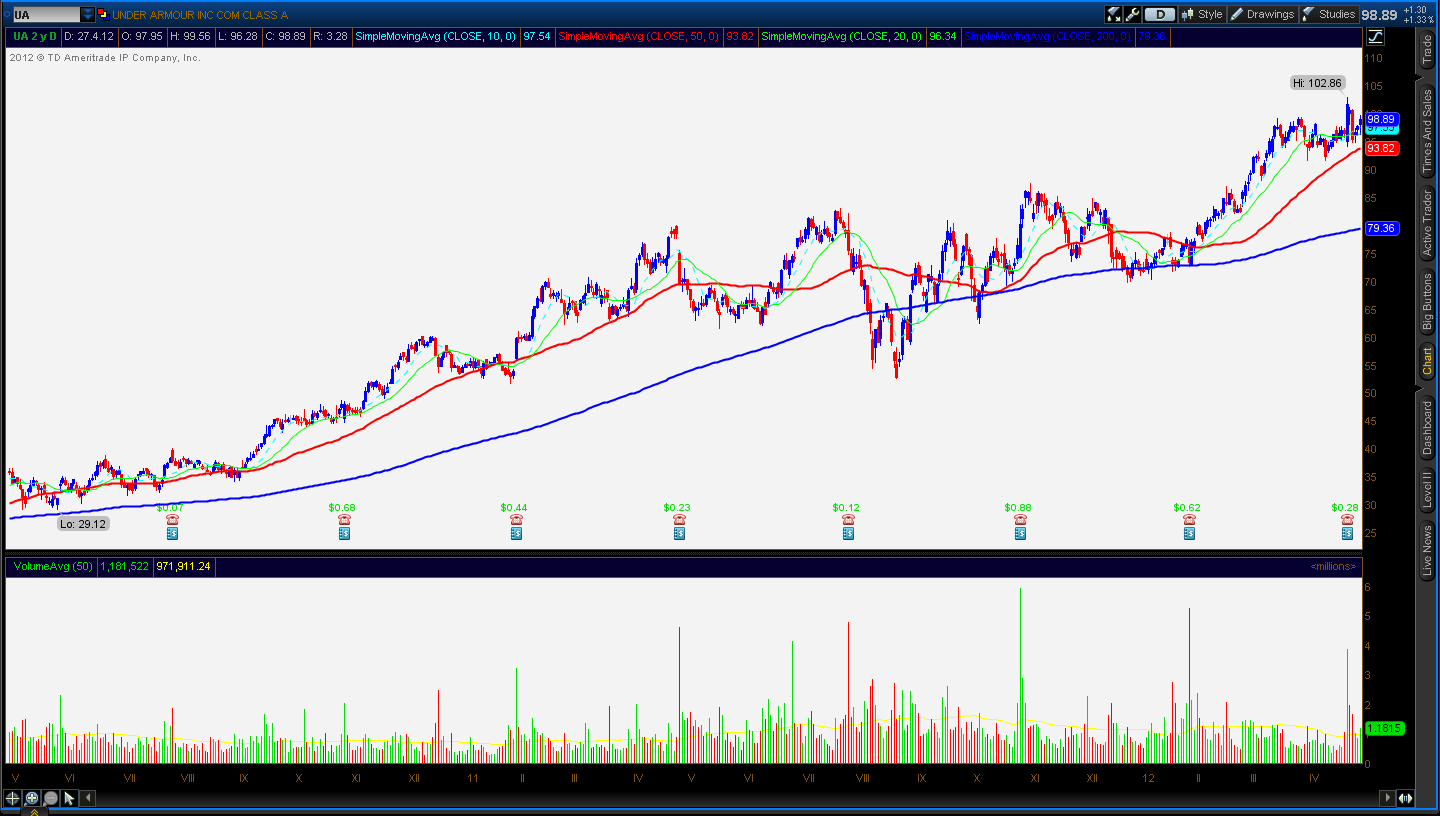Open the Drawings menu
The height and width of the screenshot is (816, 1440).
pyautogui.click(x=1262, y=14)
